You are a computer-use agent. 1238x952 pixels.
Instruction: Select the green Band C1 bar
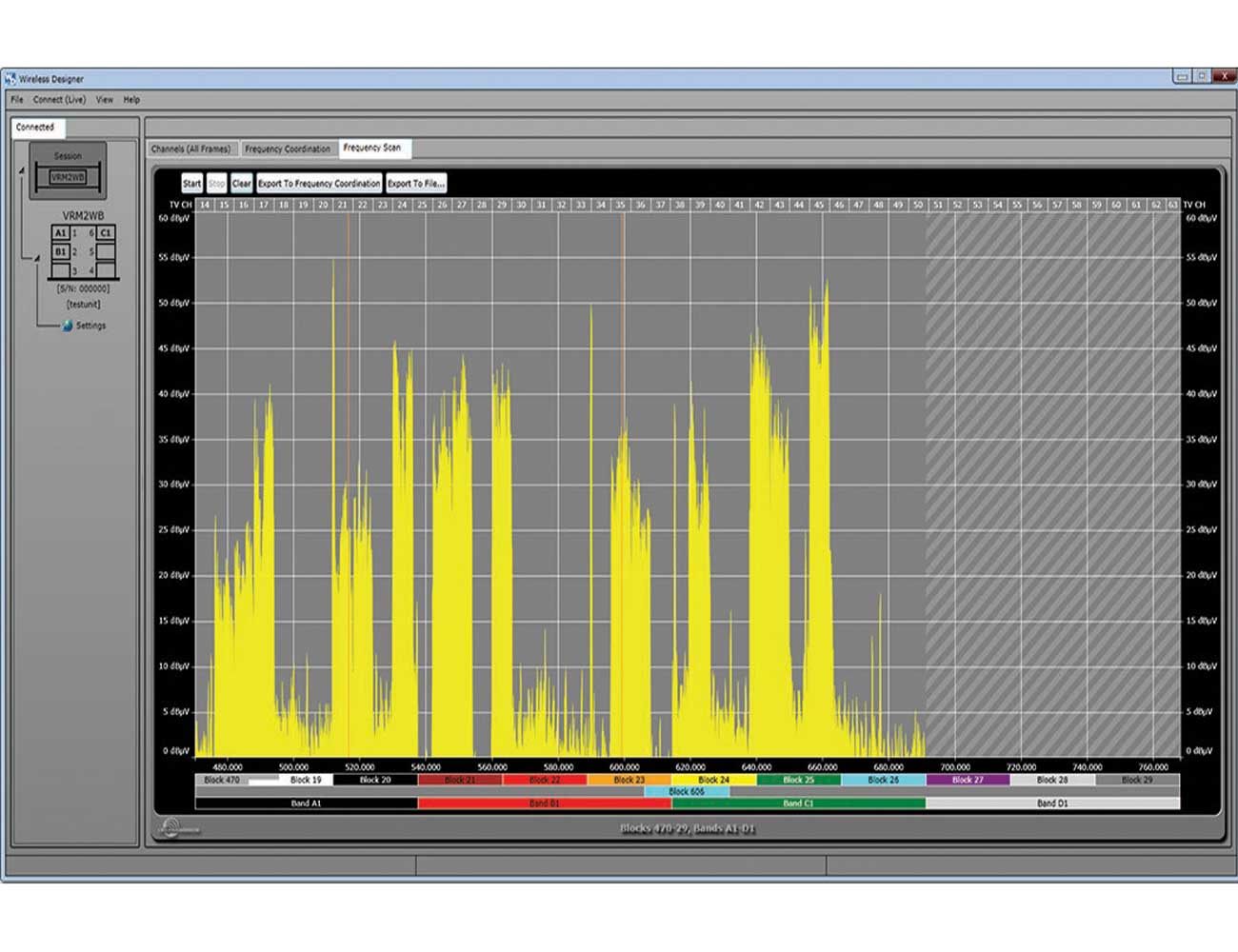tap(798, 803)
